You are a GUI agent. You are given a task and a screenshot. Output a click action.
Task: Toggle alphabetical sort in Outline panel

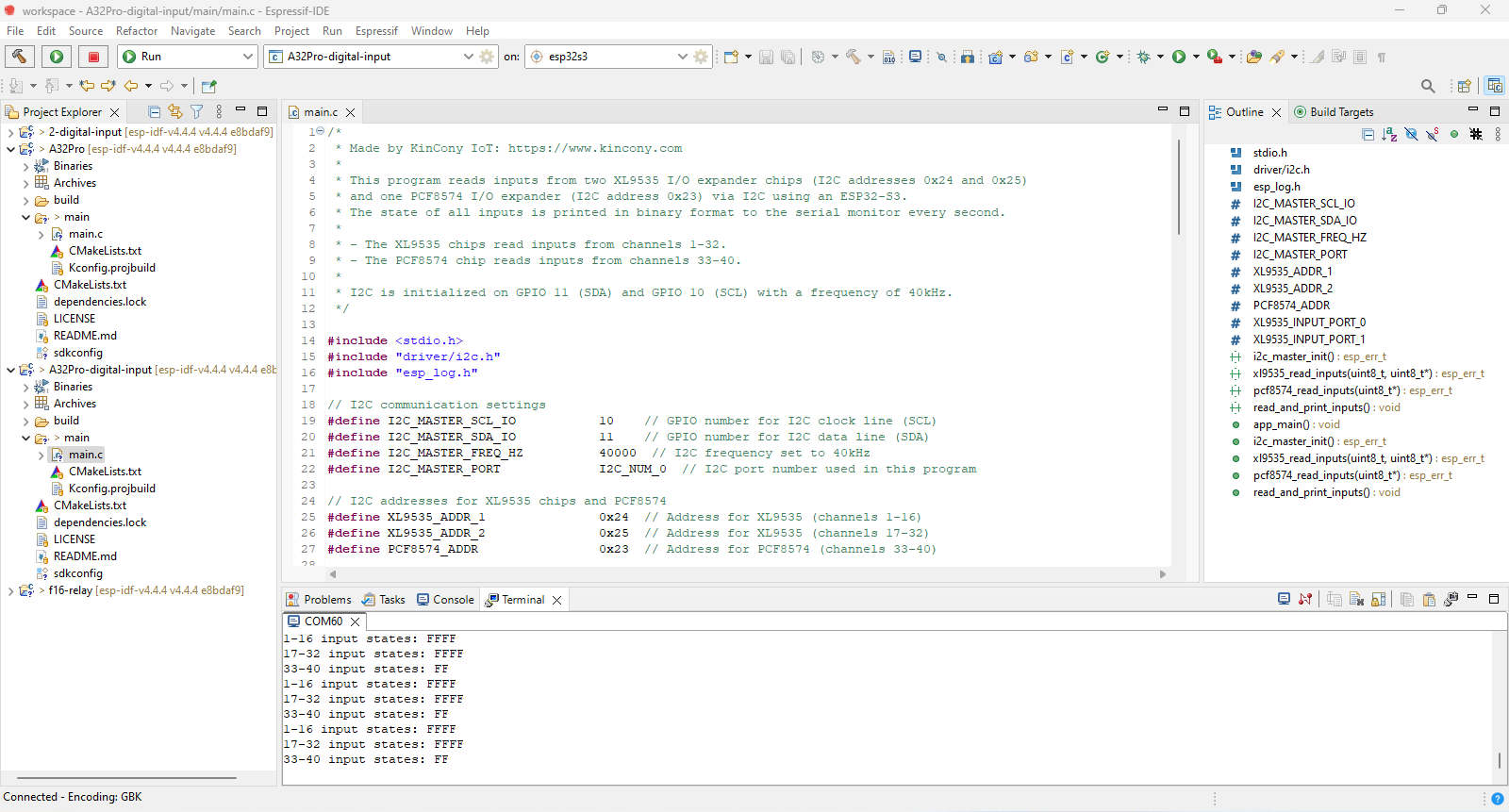pos(1389,135)
